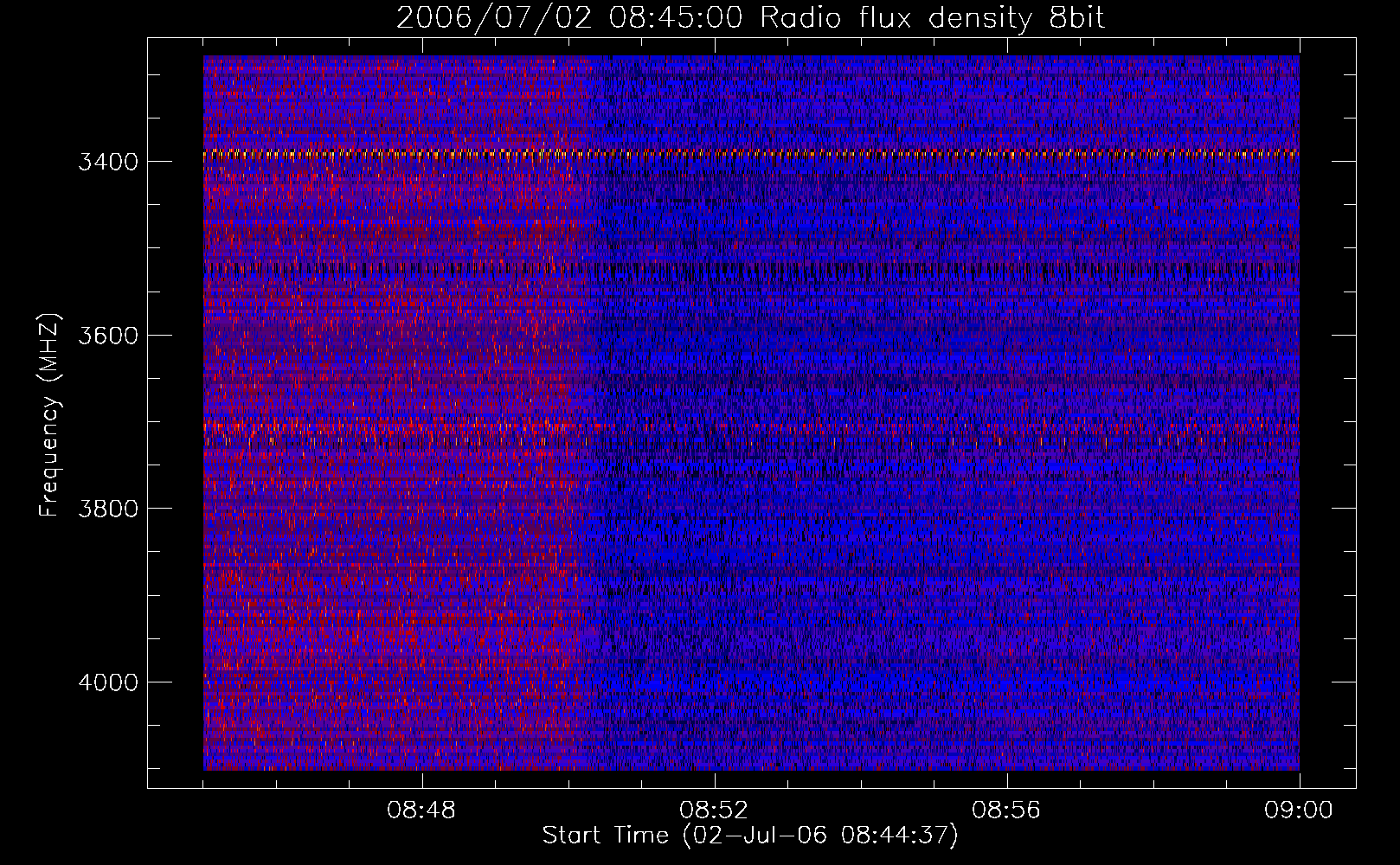Click the '09:00' time axis label

point(1299,811)
